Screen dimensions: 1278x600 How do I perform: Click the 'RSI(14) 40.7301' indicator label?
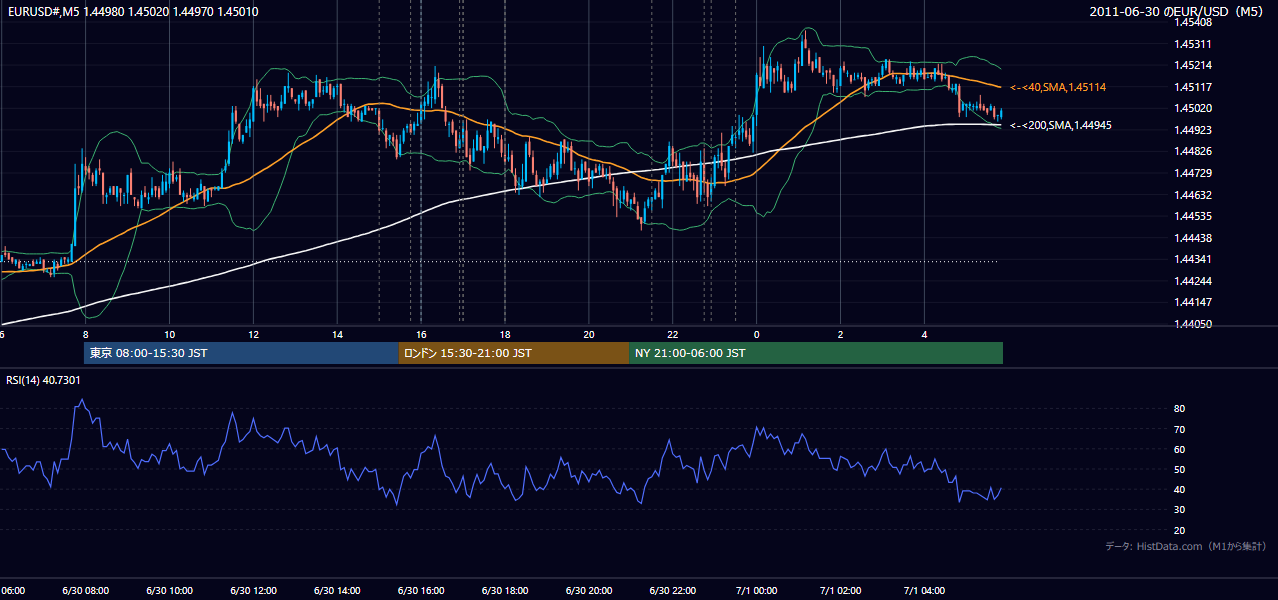click(43, 380)
